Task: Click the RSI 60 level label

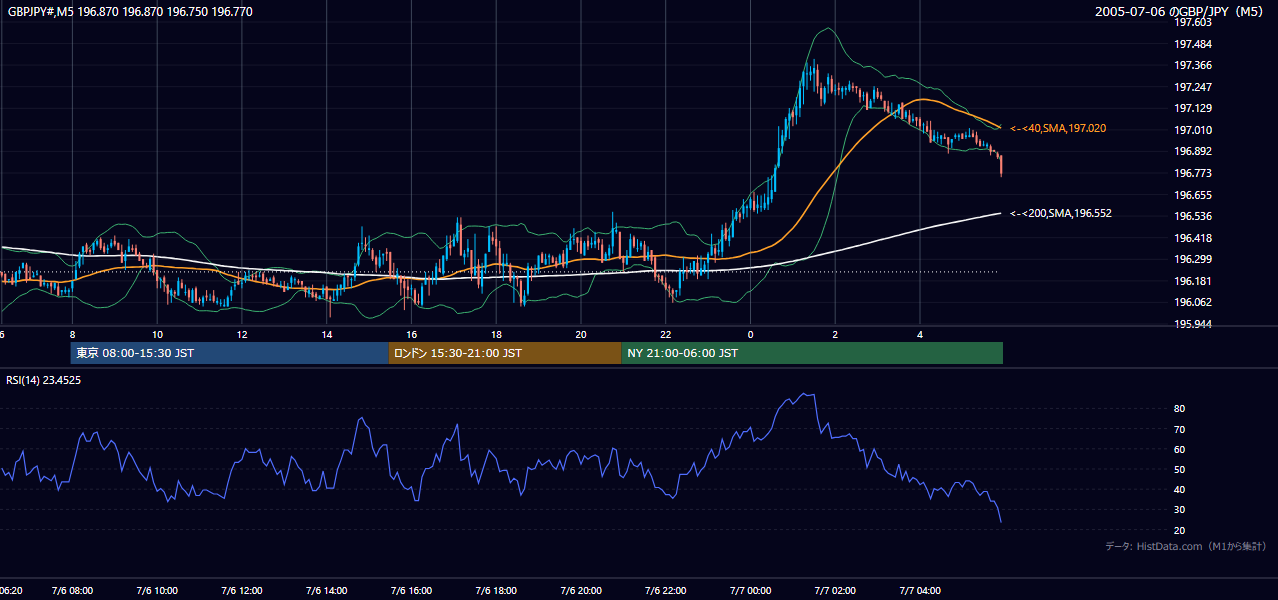Action: 1180,449
